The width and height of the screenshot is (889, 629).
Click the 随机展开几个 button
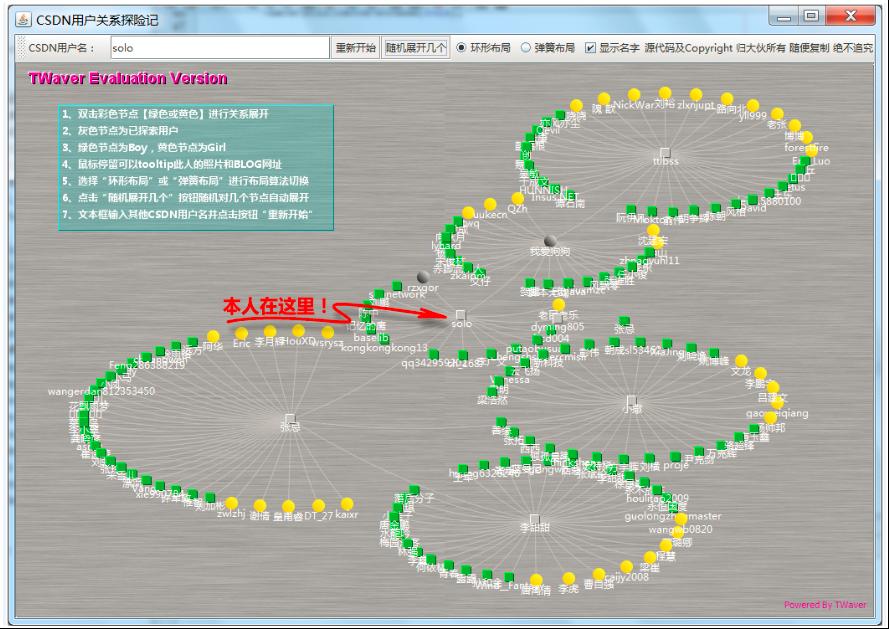[416, 48]
